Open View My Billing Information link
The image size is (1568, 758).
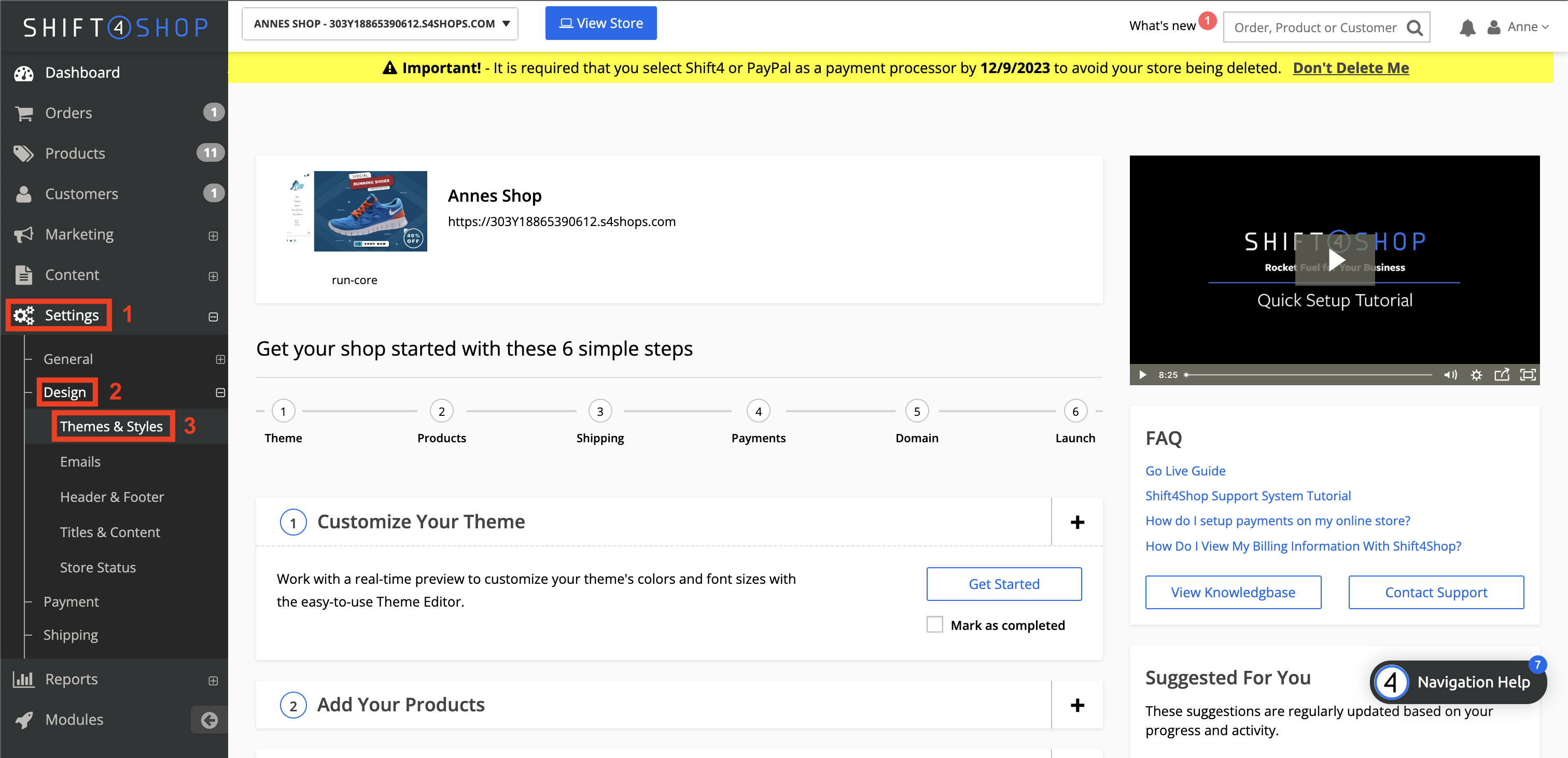[x=1303, y=546]
